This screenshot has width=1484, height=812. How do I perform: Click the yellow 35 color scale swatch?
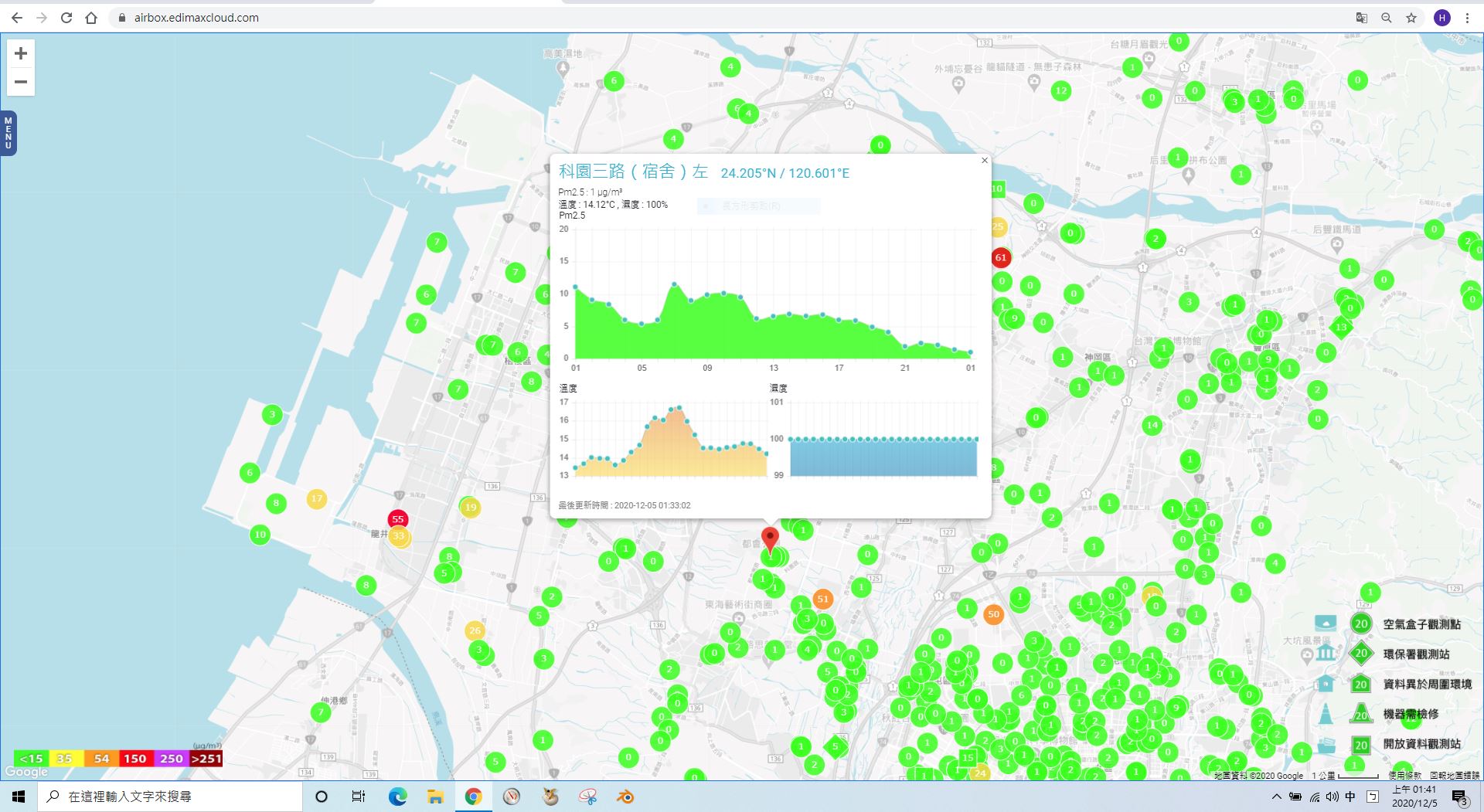[65, 759]
